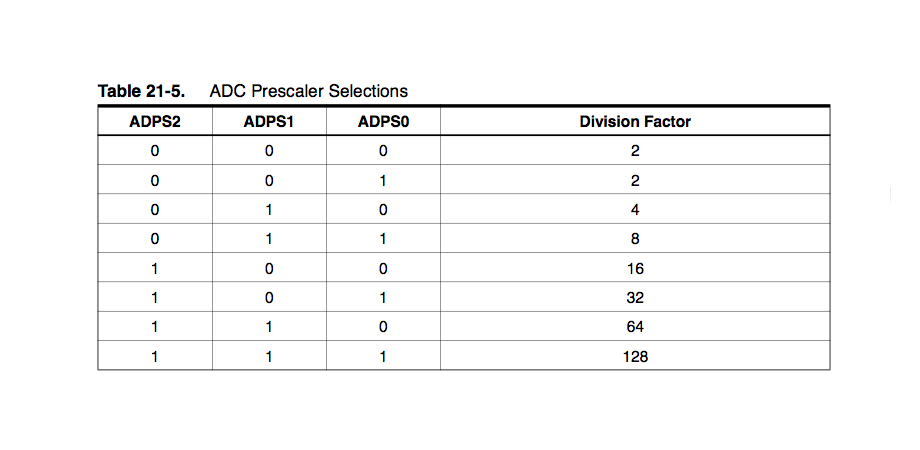Click ADPS1 value in the 4 row
The height and width of the screenshot is (450, 920).
(269, 209)
